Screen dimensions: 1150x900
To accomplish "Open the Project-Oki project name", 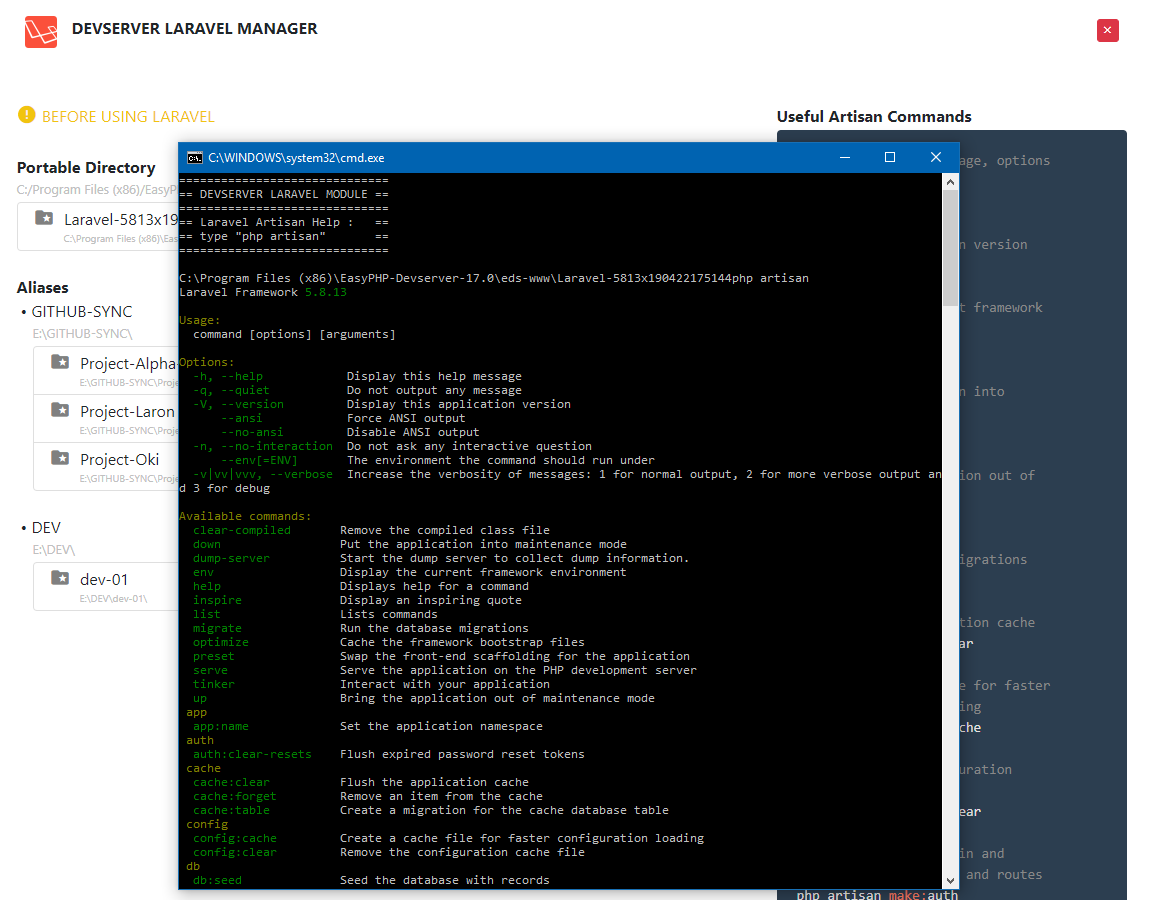I will [x=120, y=460].
